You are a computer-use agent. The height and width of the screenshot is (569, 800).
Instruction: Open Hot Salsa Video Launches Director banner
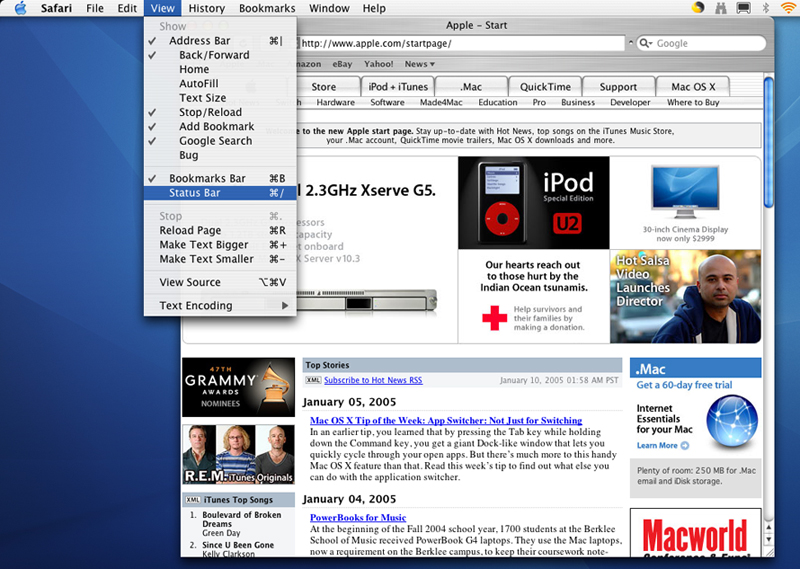click(x=685, y=296)
